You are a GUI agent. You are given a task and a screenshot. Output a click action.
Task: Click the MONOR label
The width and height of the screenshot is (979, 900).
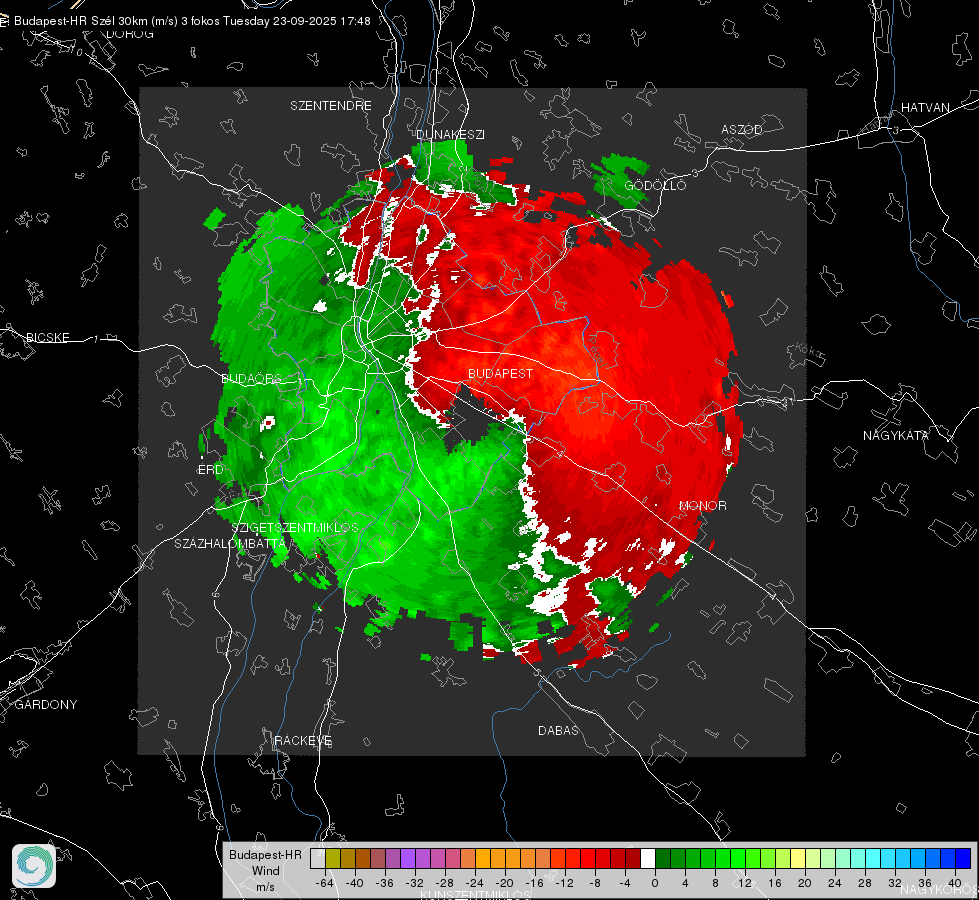point(702,505)
